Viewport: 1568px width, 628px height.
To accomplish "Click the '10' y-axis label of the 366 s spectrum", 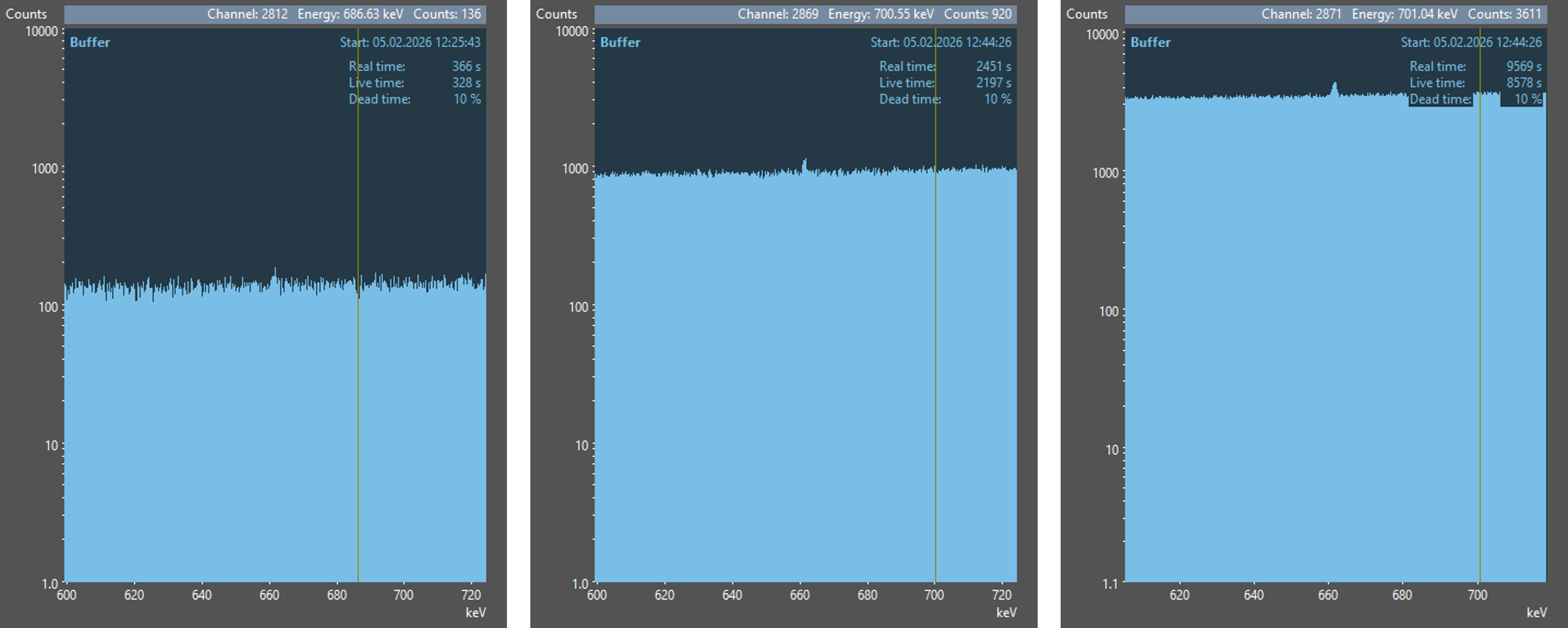I will [52, 446].
